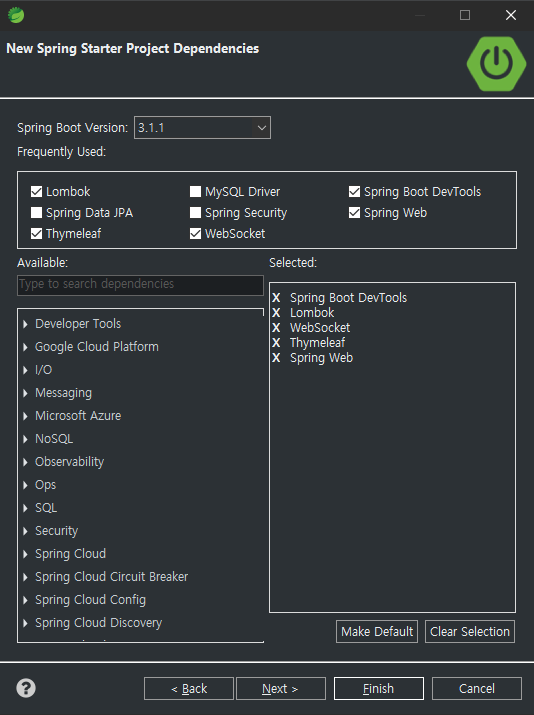This screenshot has width=534, height=715.
Task: Expand the Ops category
Action: (x=26, y=485)
